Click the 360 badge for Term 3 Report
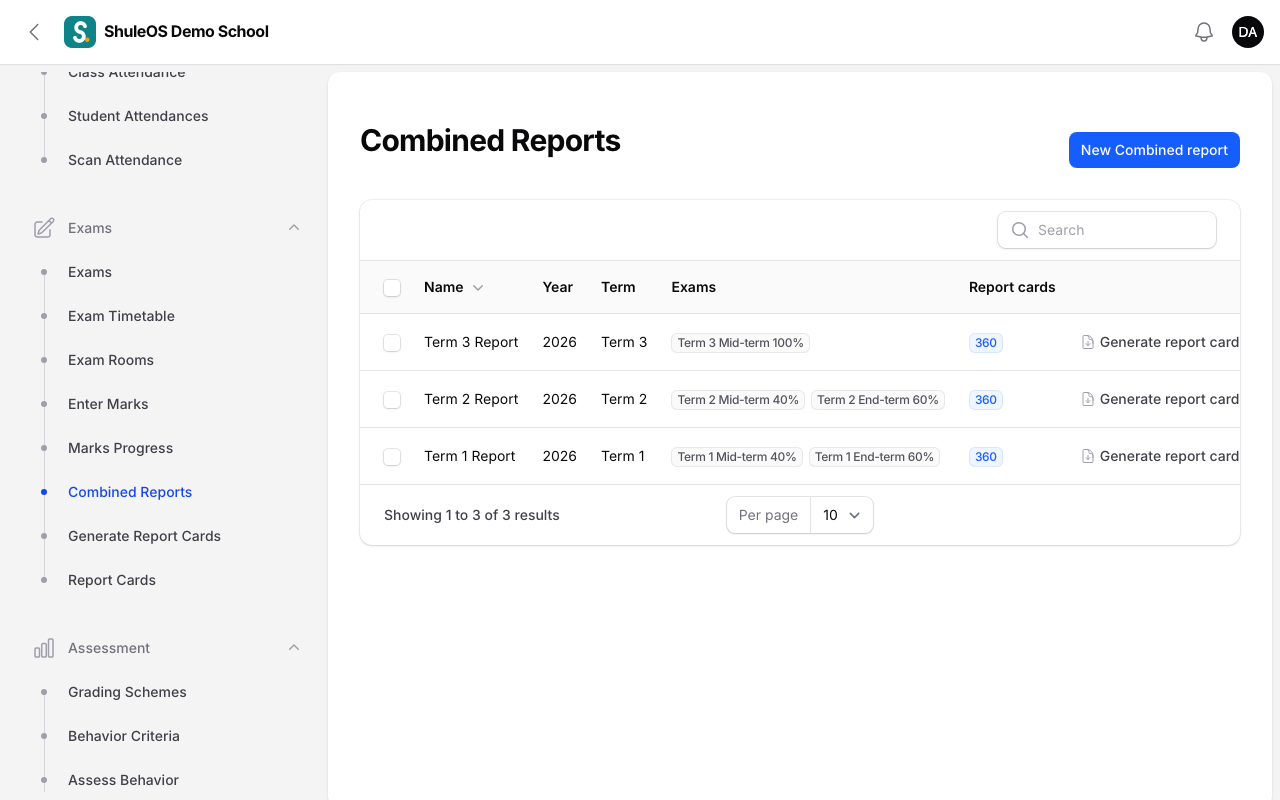1280x800 pixels. 986,342
